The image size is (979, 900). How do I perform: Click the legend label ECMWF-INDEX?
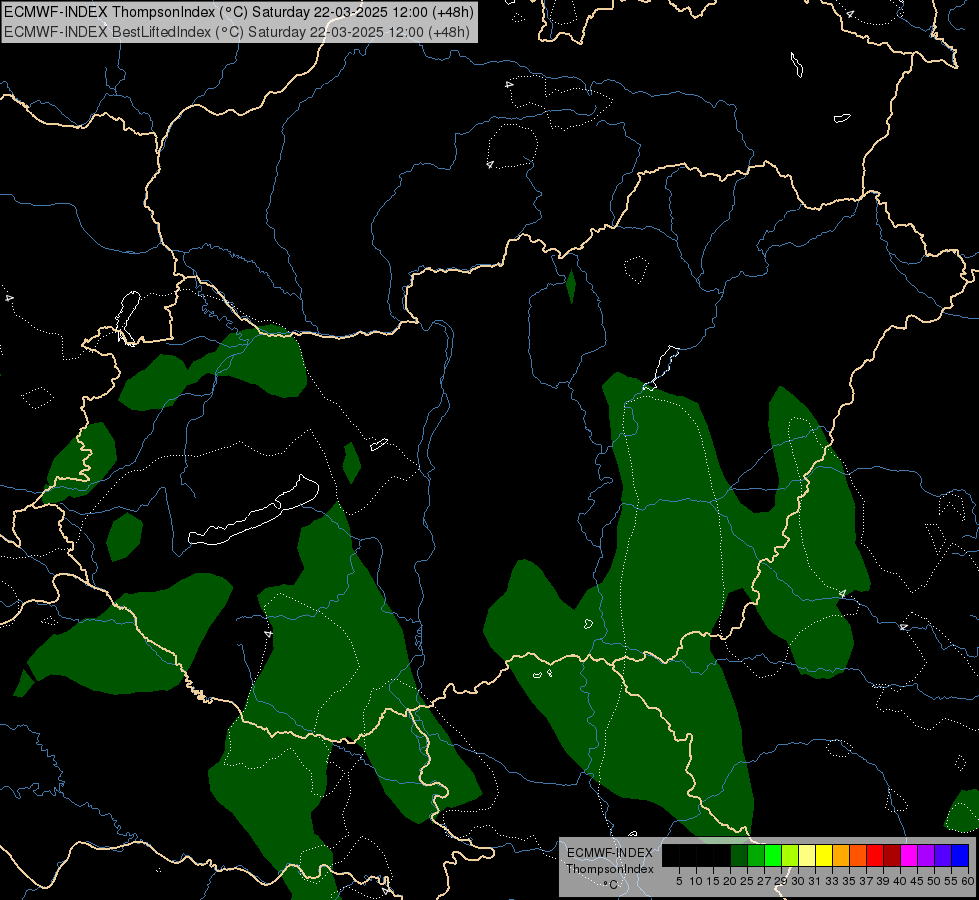point(610,853)
